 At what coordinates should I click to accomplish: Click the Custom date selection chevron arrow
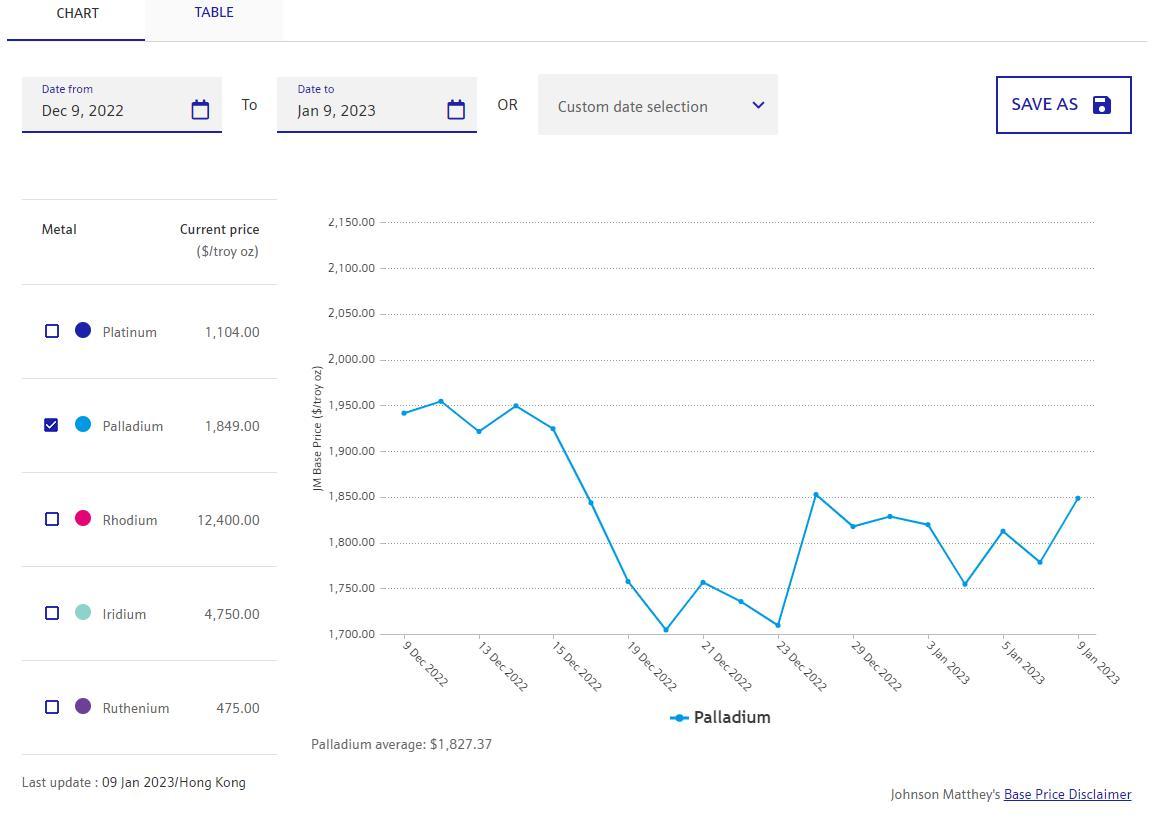(x=758, y=105)
